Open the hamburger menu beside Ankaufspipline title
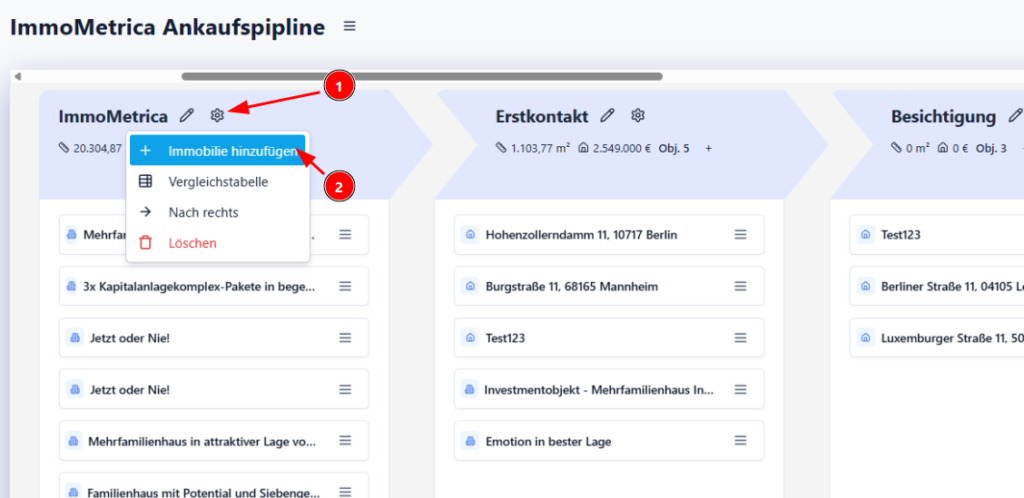 (x=348, y=26)
